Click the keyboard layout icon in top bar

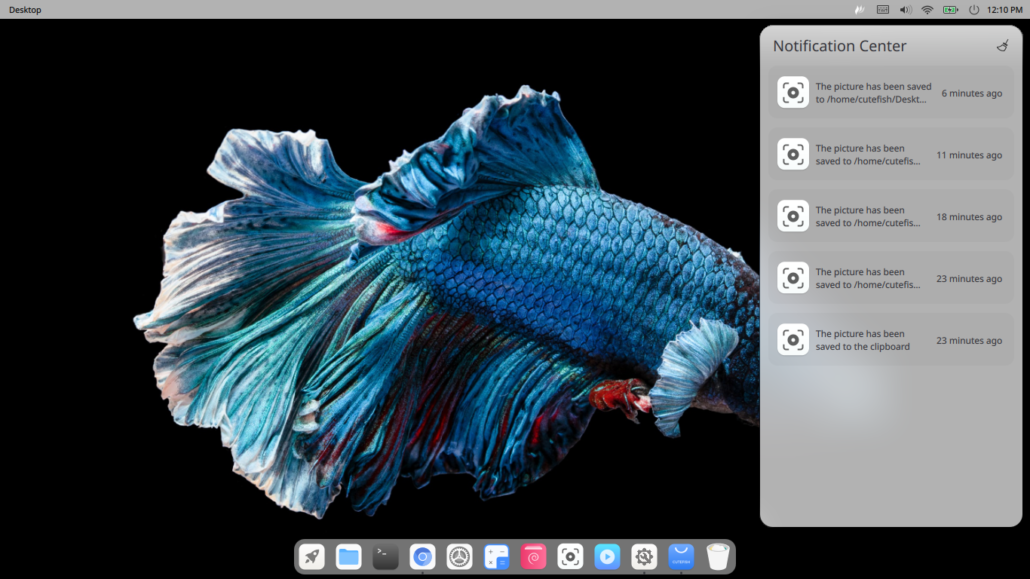pyautogui.click(x=883, y=10)
